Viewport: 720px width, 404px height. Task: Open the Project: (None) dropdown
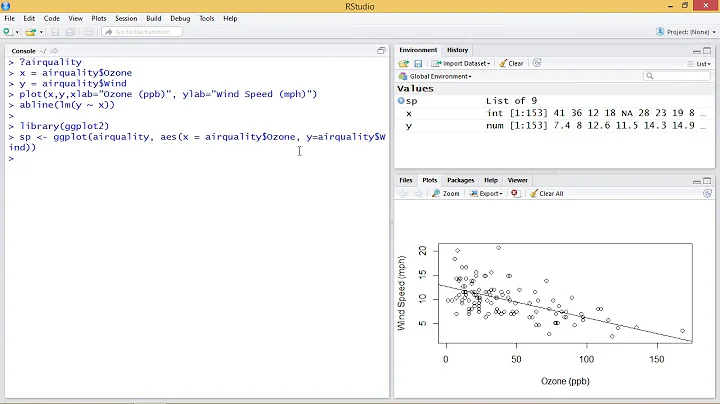point(686,32)
